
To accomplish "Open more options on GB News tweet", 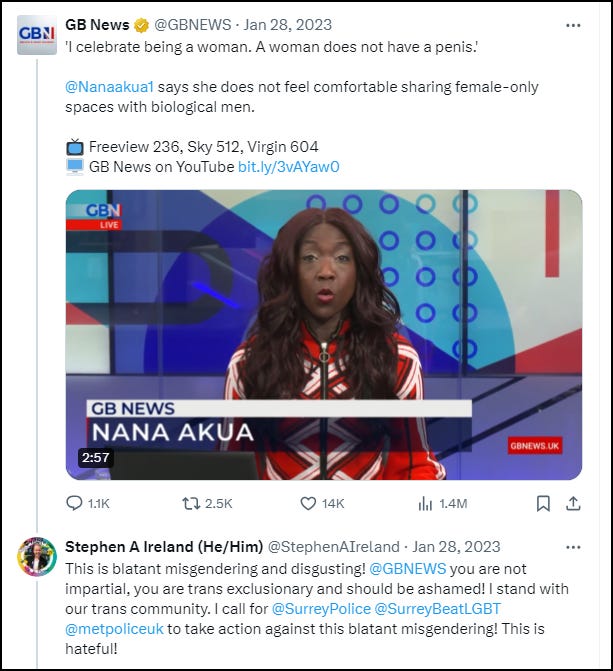I will coord(573,25).
